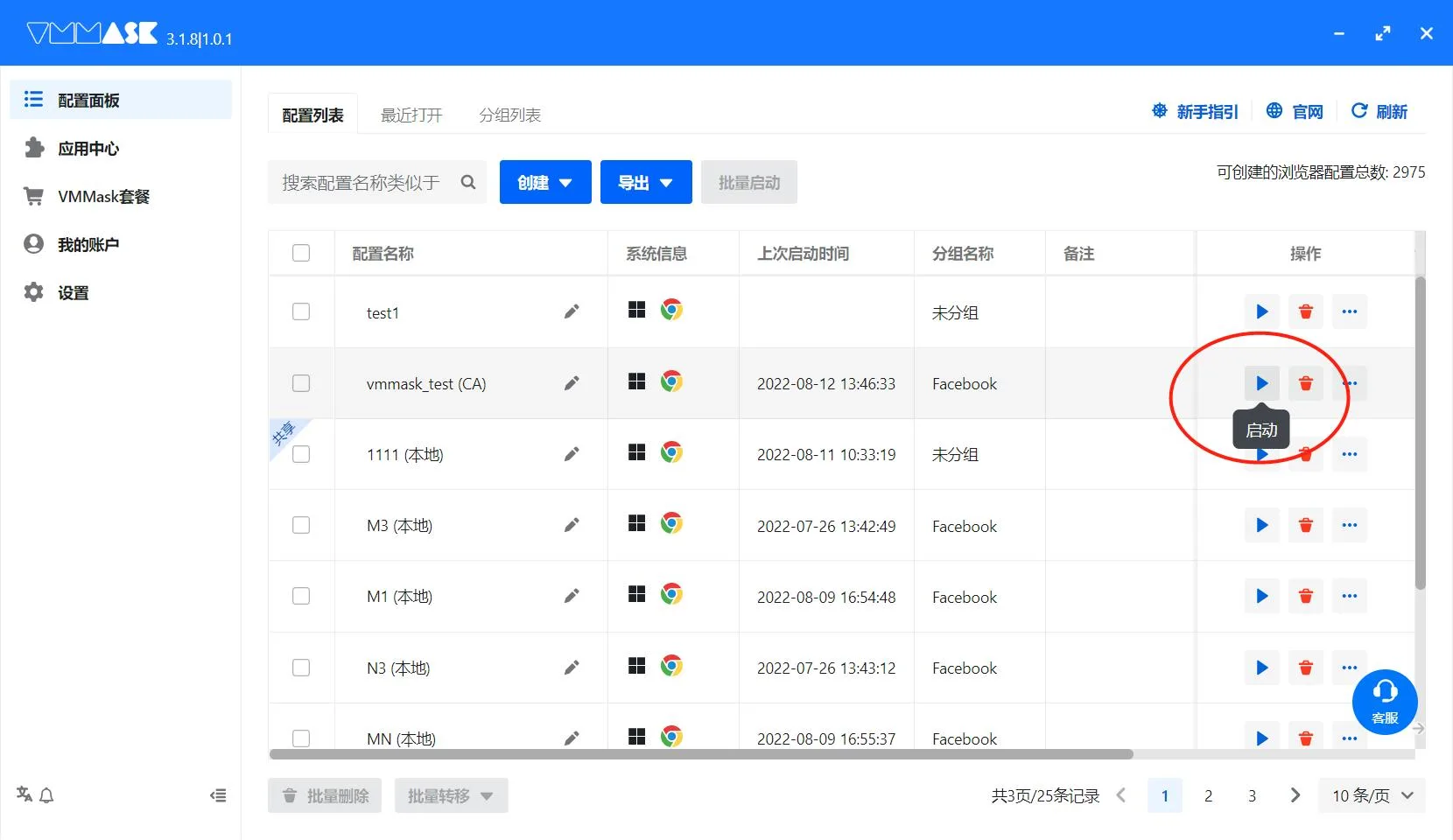Click the 批量启动 button
The height and width of the screenshot is (840, 1453).
point(749,182)
